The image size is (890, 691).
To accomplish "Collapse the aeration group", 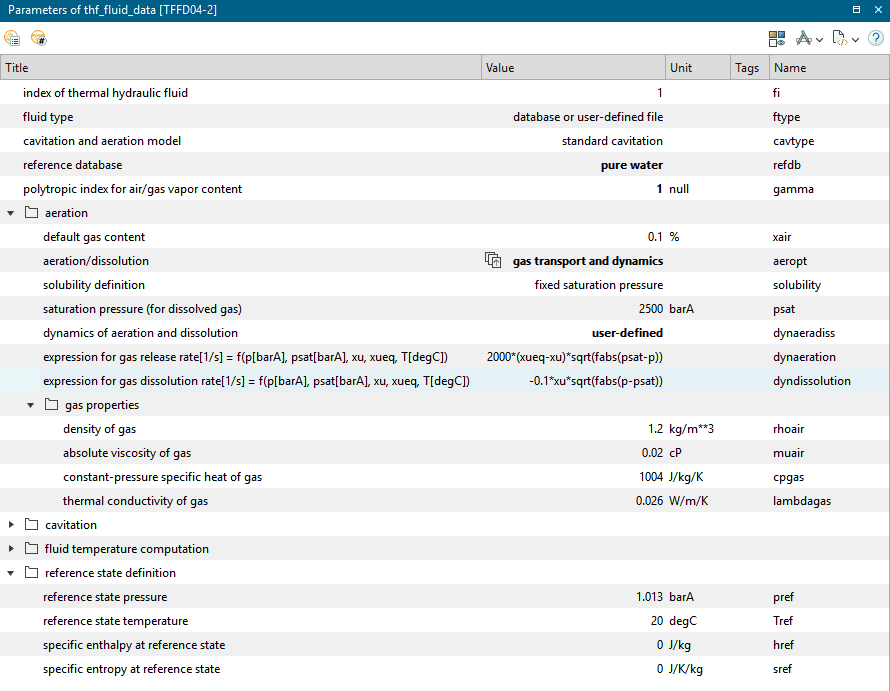I will click(11, 213).
